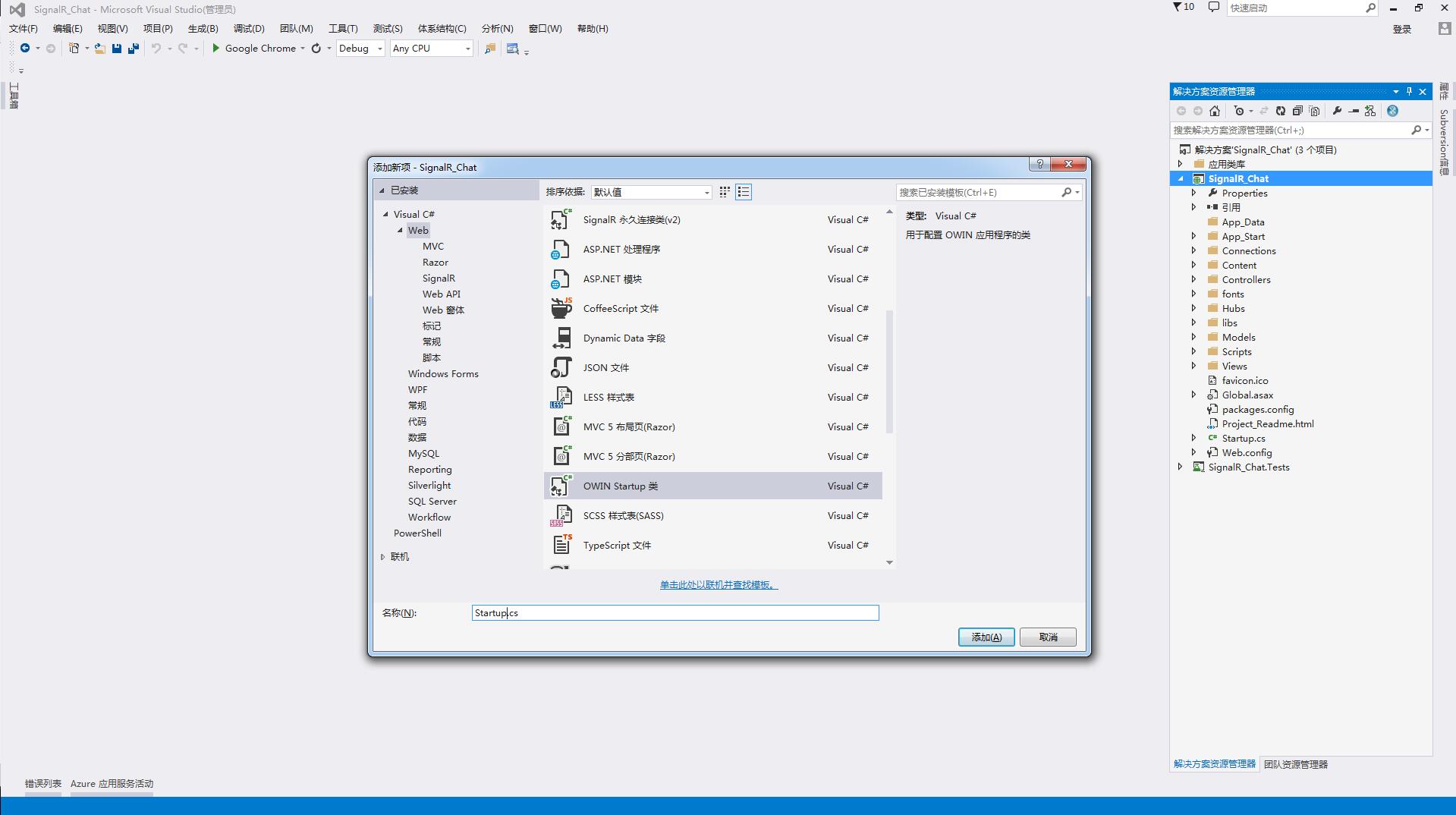Select the JSON 文件 template
Screen dimensions: 1456x815
[x=713, y=367]
